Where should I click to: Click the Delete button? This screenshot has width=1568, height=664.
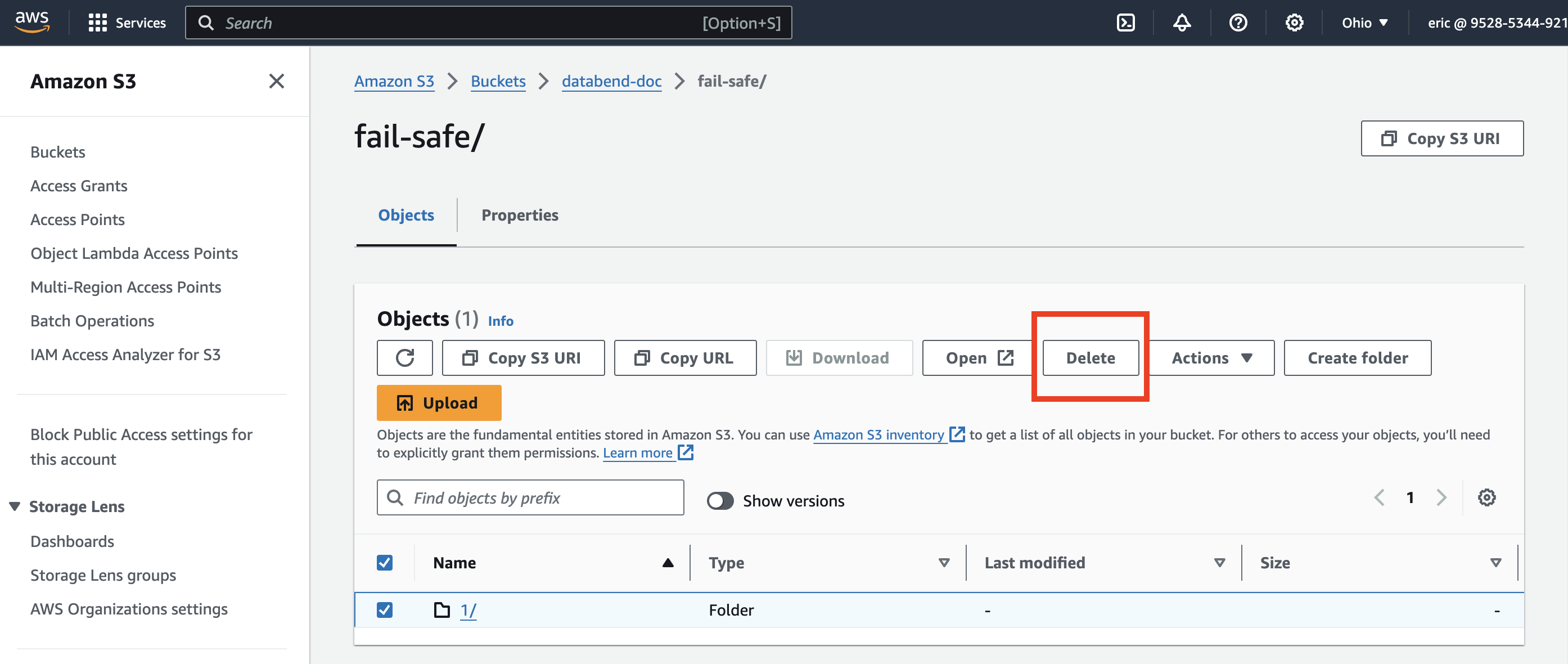tap(1090, 357)
